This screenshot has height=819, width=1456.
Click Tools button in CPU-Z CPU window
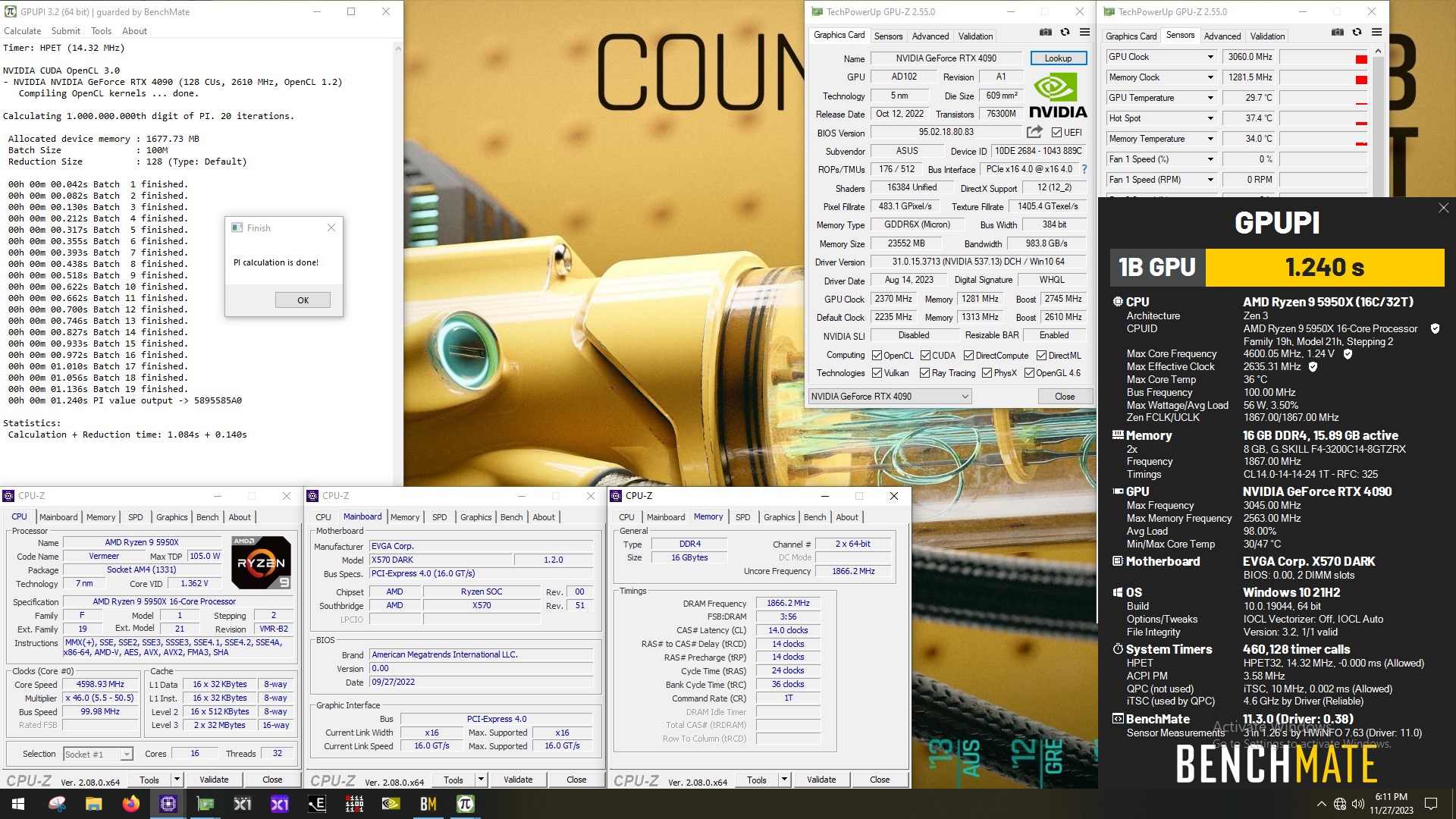tap(149, 780)
